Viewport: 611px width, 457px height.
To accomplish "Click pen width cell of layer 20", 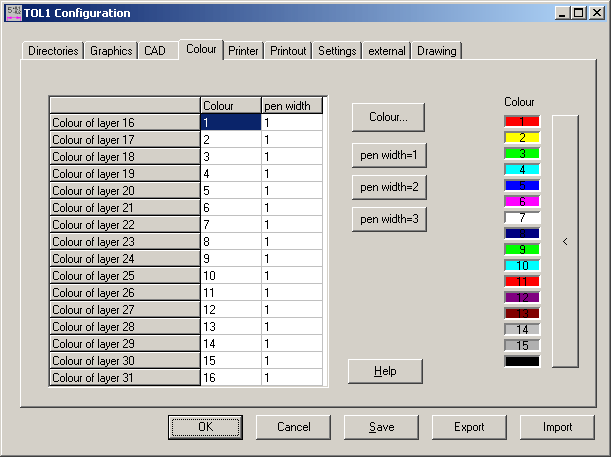I will tap(292, 190).
